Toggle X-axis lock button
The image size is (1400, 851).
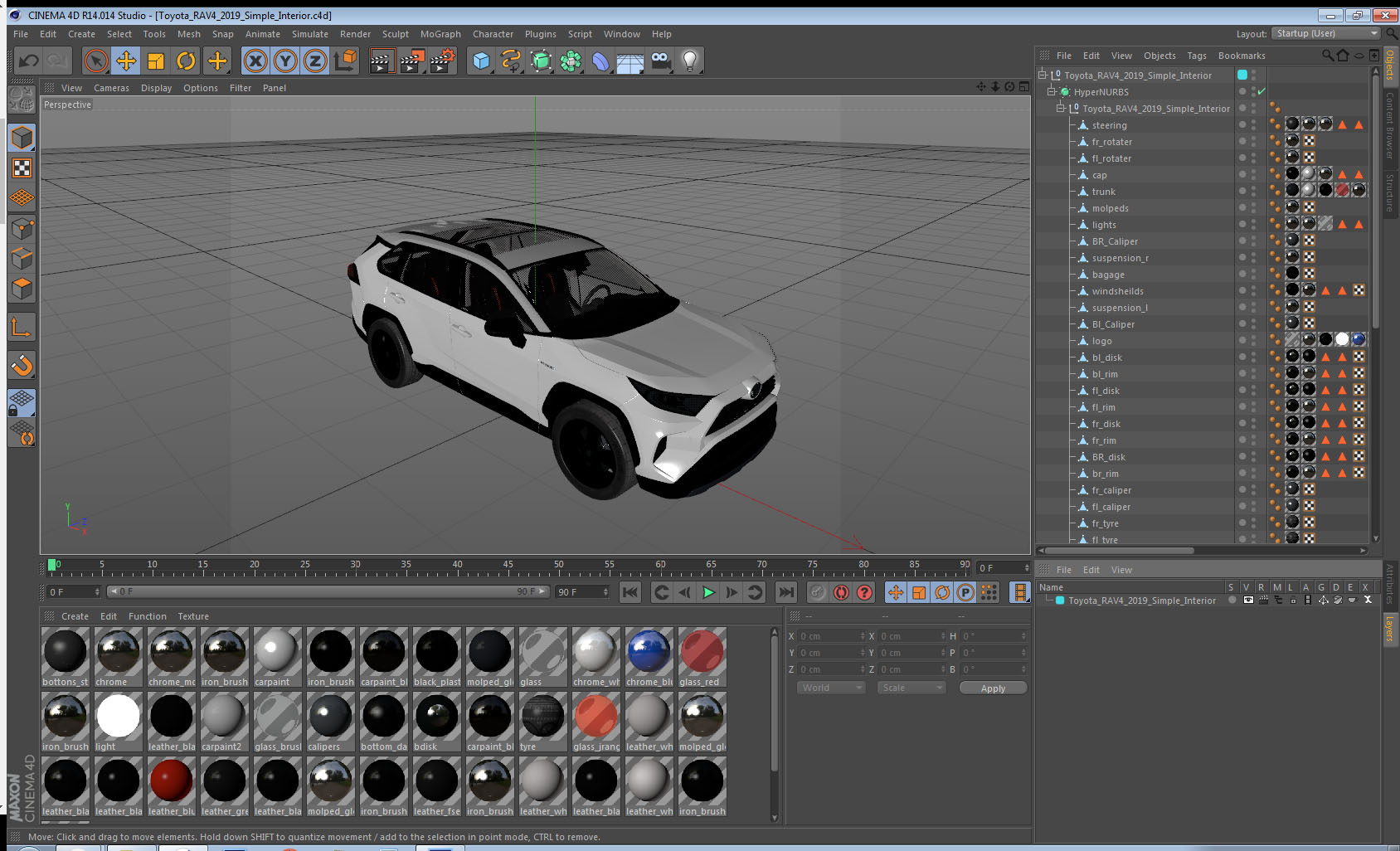click(x=255, y=61)
